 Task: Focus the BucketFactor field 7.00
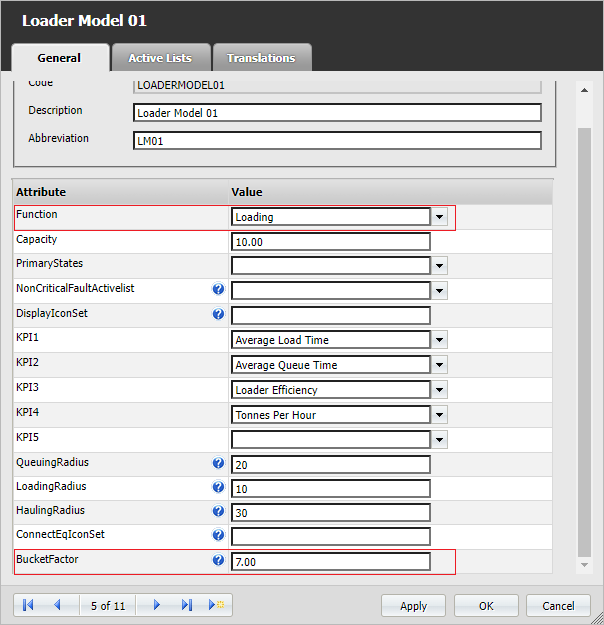tap(331, 562)
